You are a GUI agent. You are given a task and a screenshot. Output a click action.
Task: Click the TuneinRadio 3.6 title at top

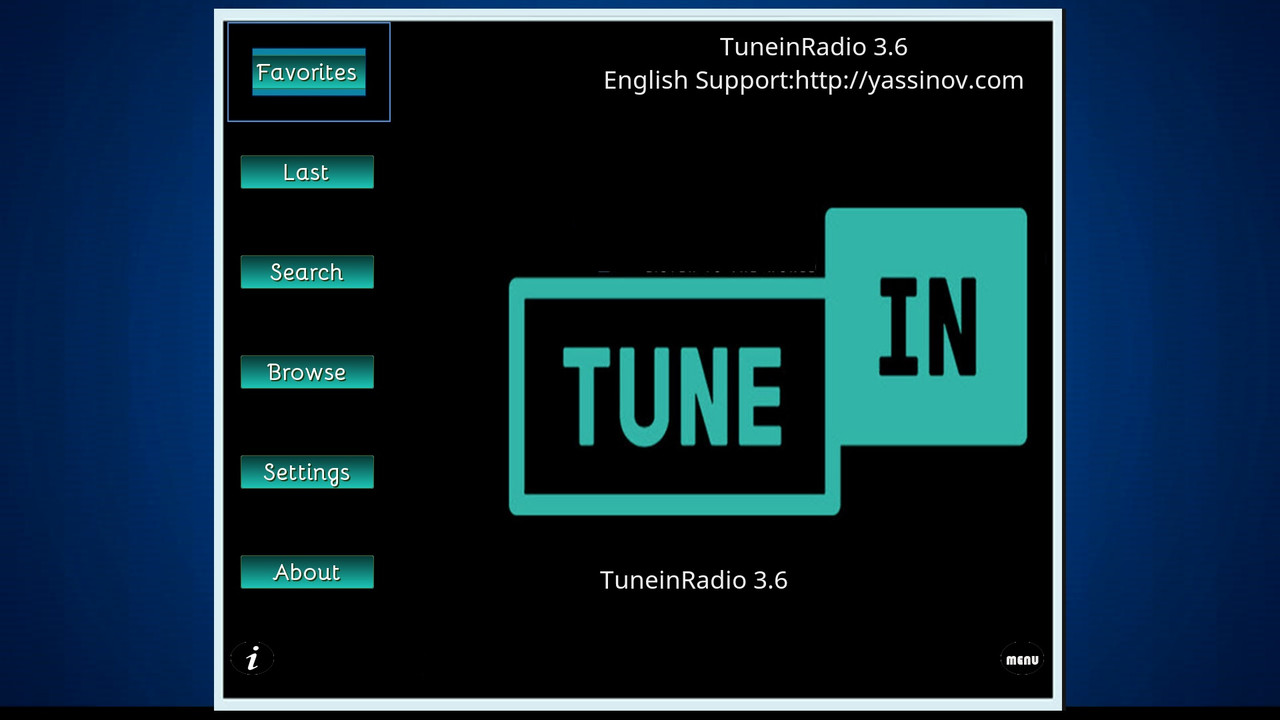point(813,46)
